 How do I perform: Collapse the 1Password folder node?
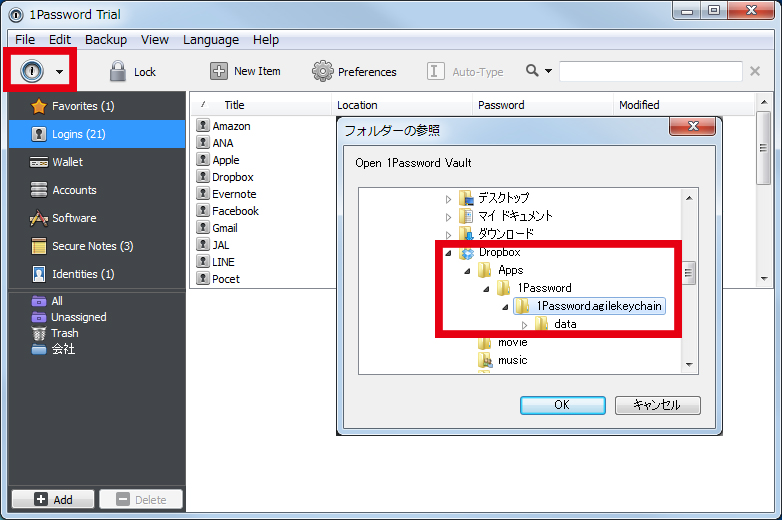click(x=486, y=289)
